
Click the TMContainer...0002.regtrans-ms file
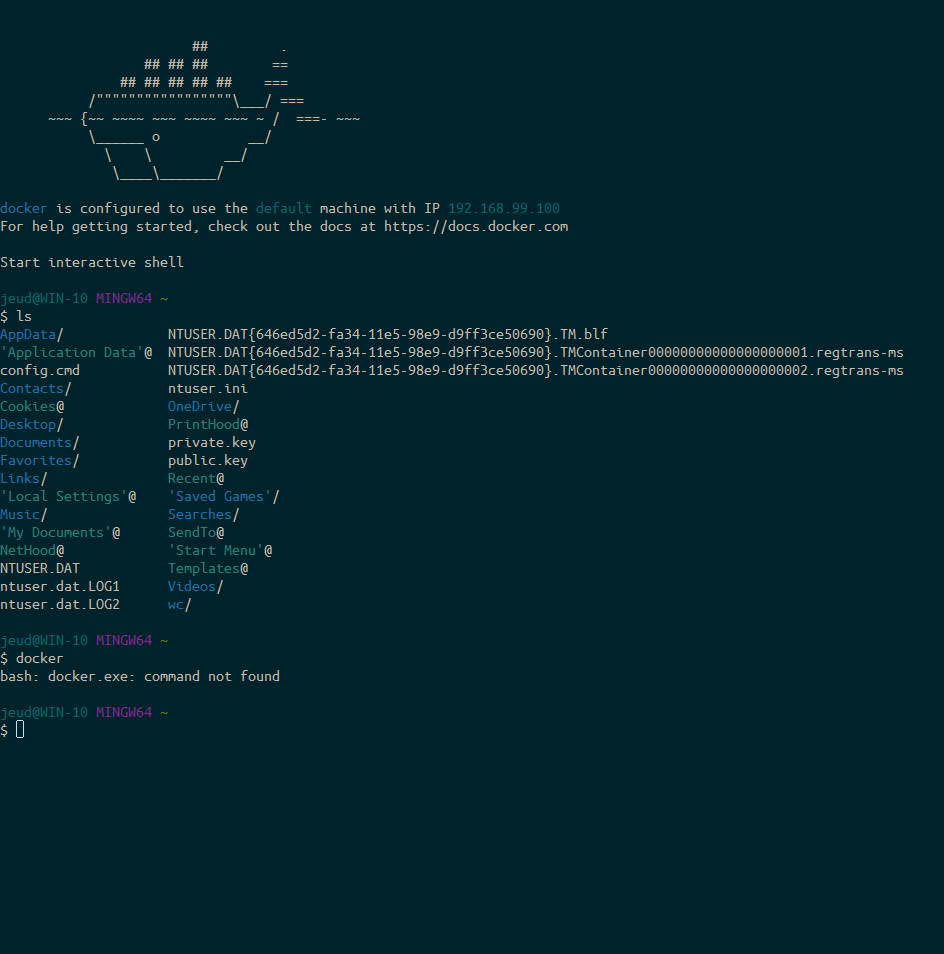536,371
